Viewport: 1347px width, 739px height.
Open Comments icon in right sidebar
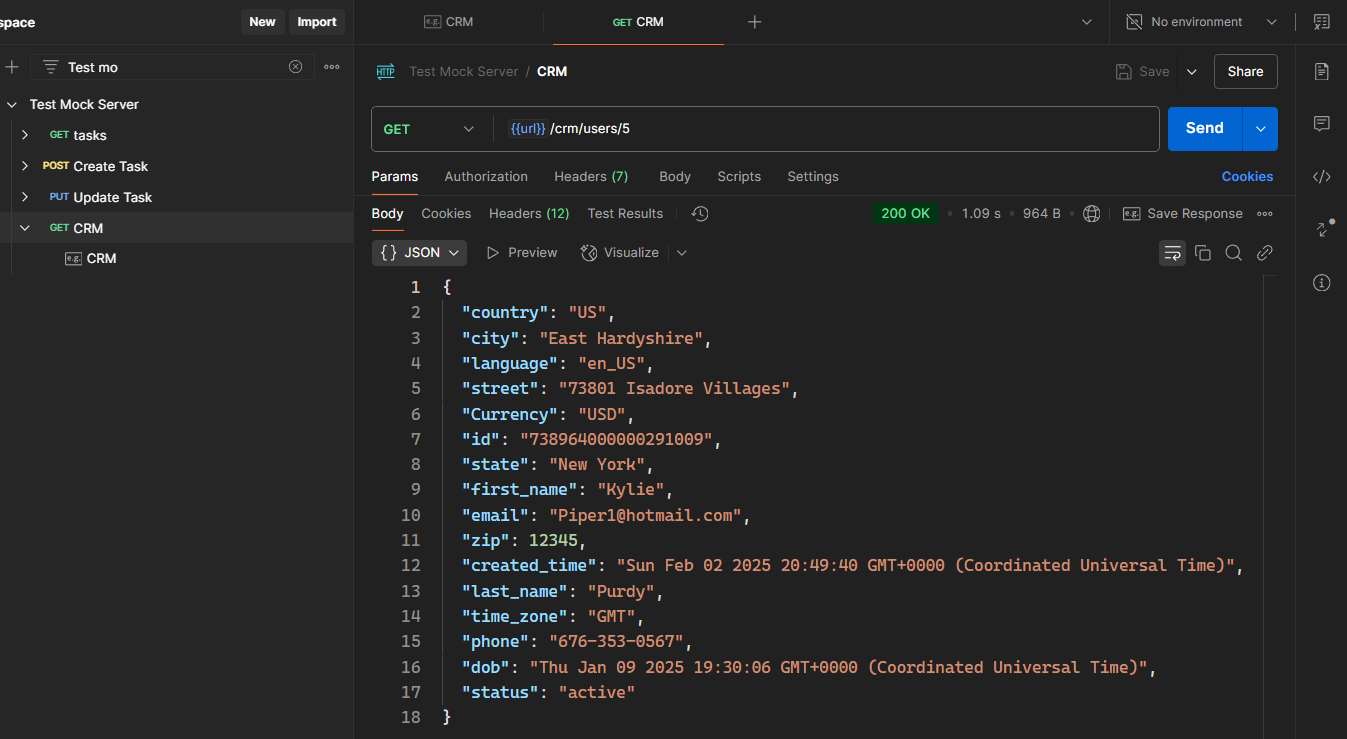(1322, 124)
